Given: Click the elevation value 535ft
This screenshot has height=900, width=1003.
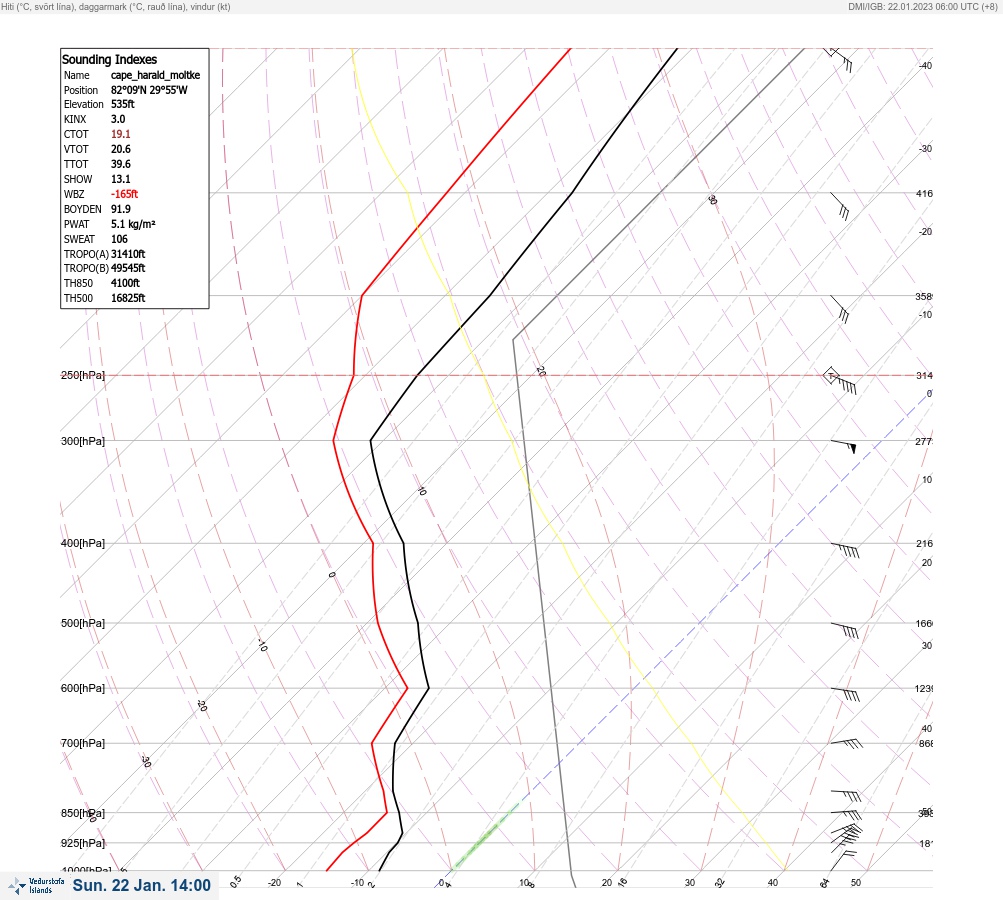Looking at the screenshot, I should [123, 104].
